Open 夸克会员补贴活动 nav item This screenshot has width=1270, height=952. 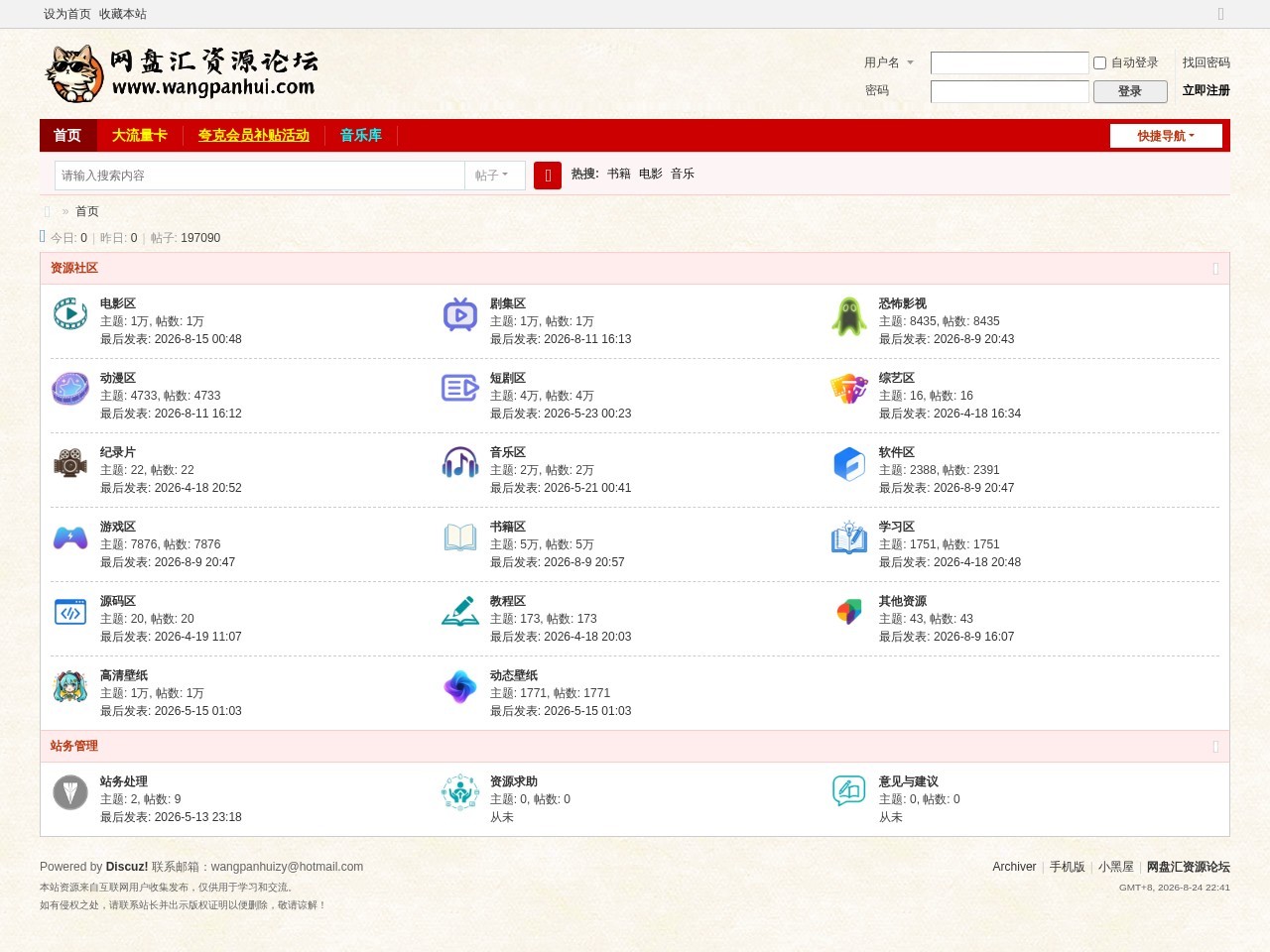coord(254,136)
